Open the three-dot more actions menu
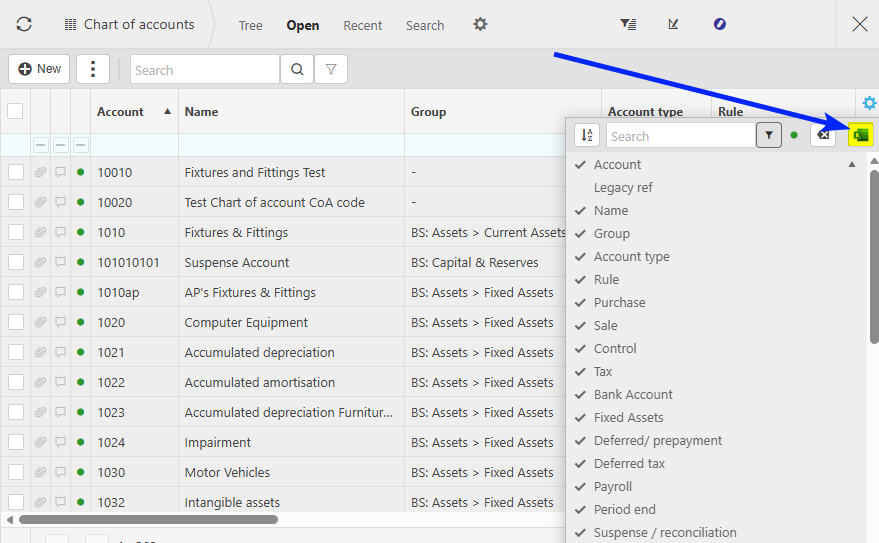Screen dimensions: 879x543 (x=92, y=69)
